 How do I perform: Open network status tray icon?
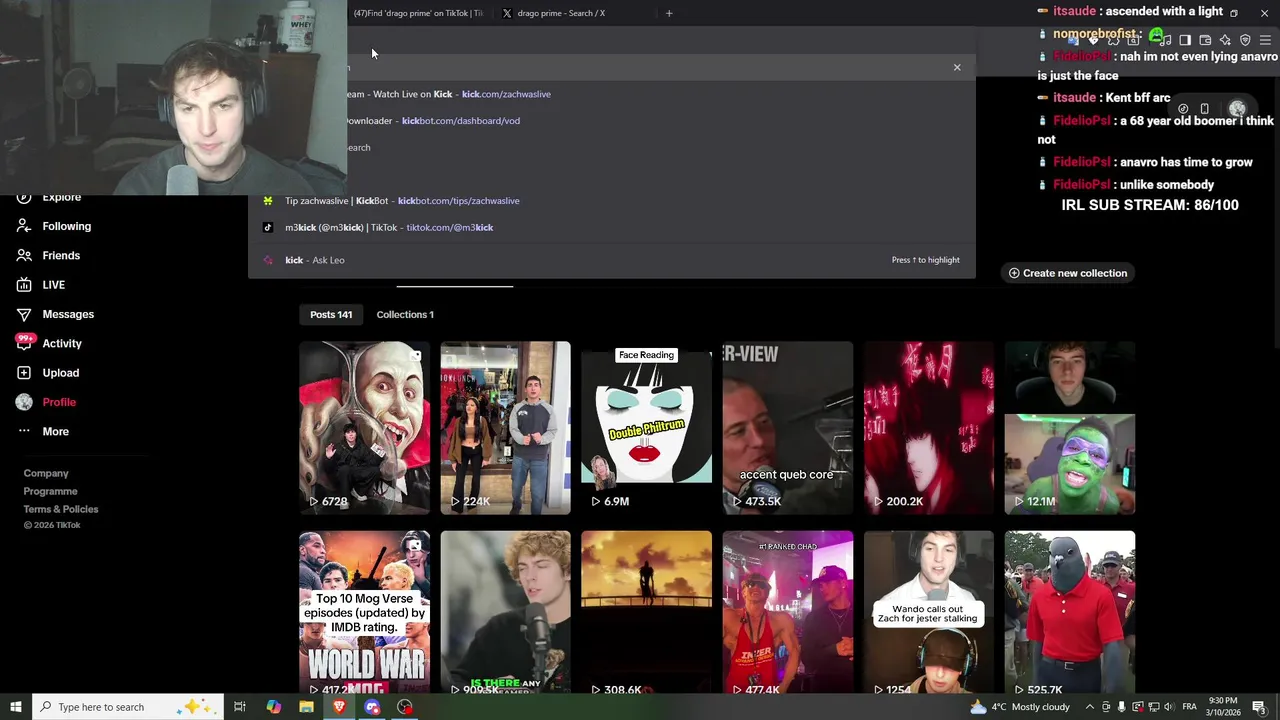point(1153,707)
